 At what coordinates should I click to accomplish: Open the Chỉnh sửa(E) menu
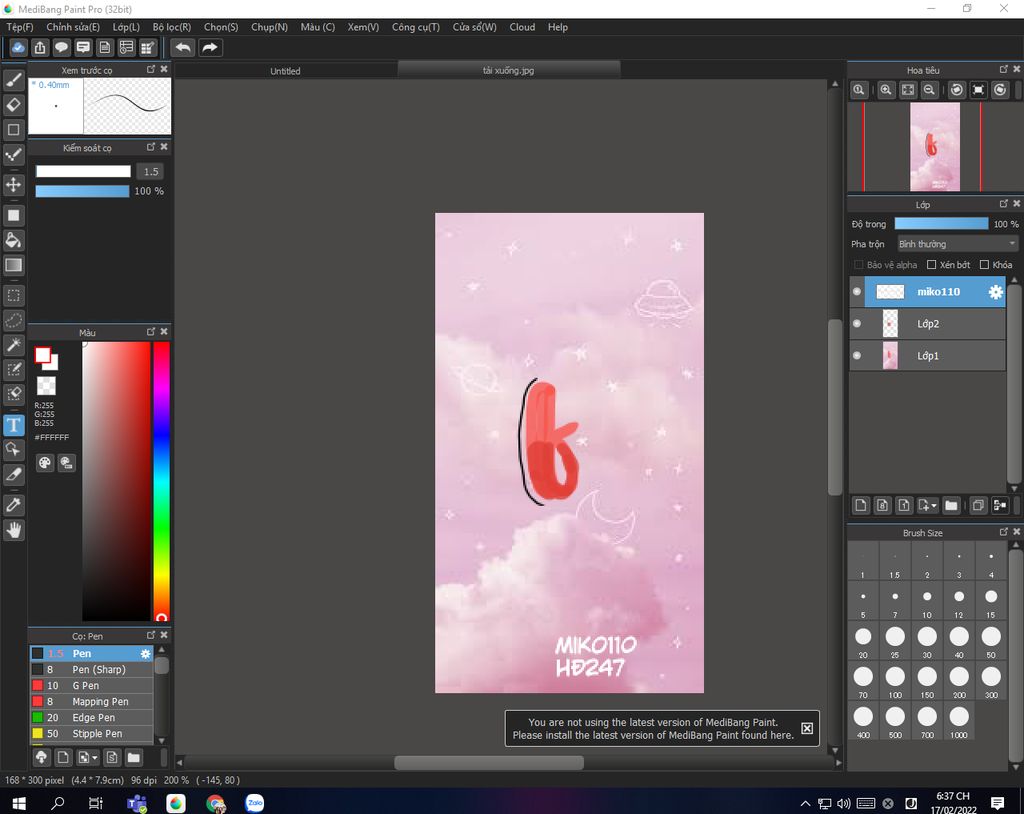pyautogui.click(x=73, y=27)
